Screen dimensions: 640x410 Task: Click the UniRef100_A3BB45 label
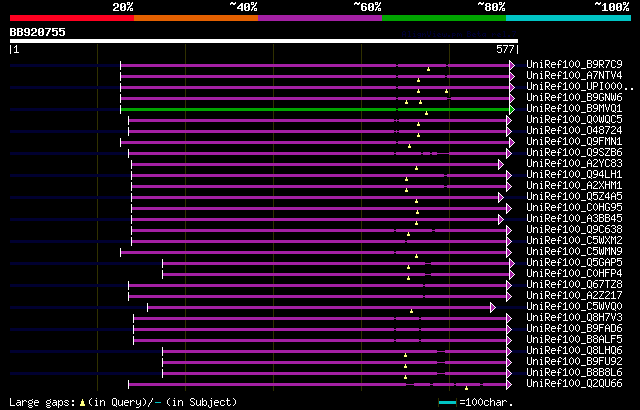coord(574,219)
